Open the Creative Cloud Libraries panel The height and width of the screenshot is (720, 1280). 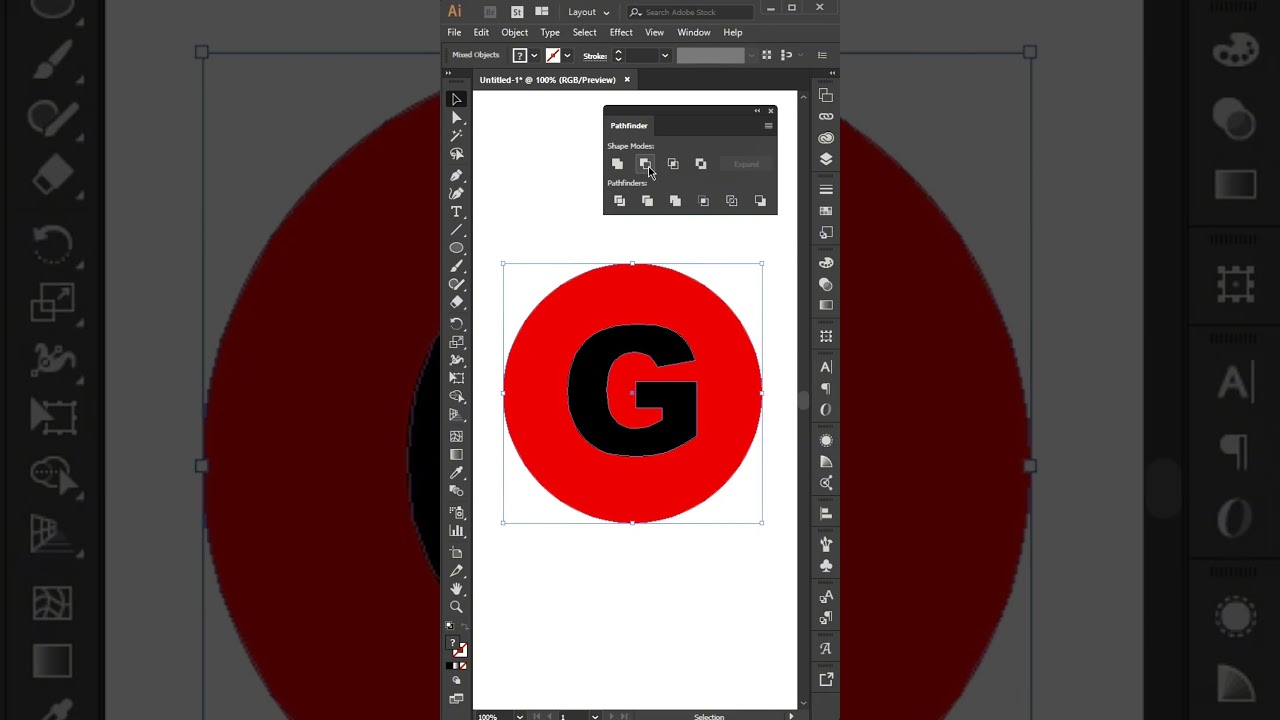coord(826,138)
